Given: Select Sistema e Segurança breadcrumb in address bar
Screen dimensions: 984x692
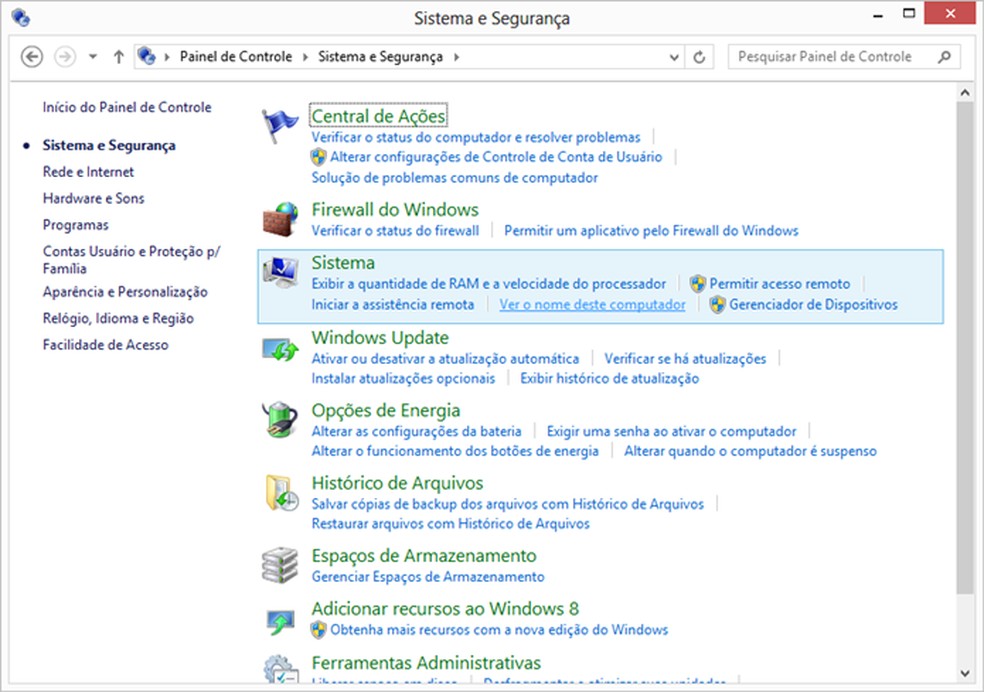Looking at the screenshot, I should 380,56.
